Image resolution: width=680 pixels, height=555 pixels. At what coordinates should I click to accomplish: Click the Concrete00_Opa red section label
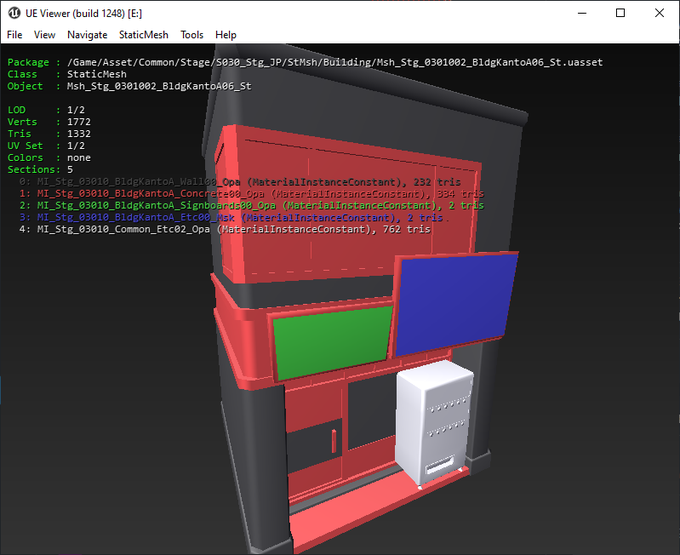[250, 193]
